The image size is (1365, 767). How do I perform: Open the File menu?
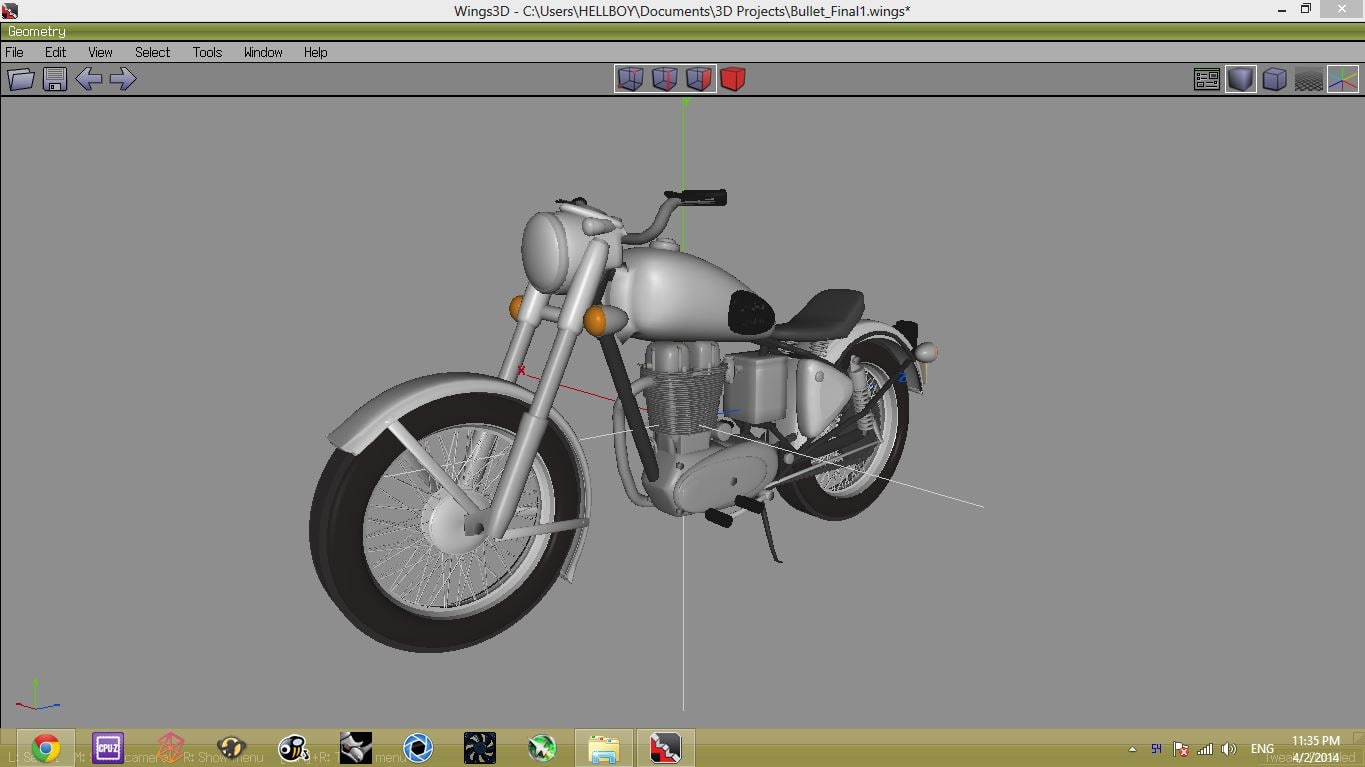(15, 52)
